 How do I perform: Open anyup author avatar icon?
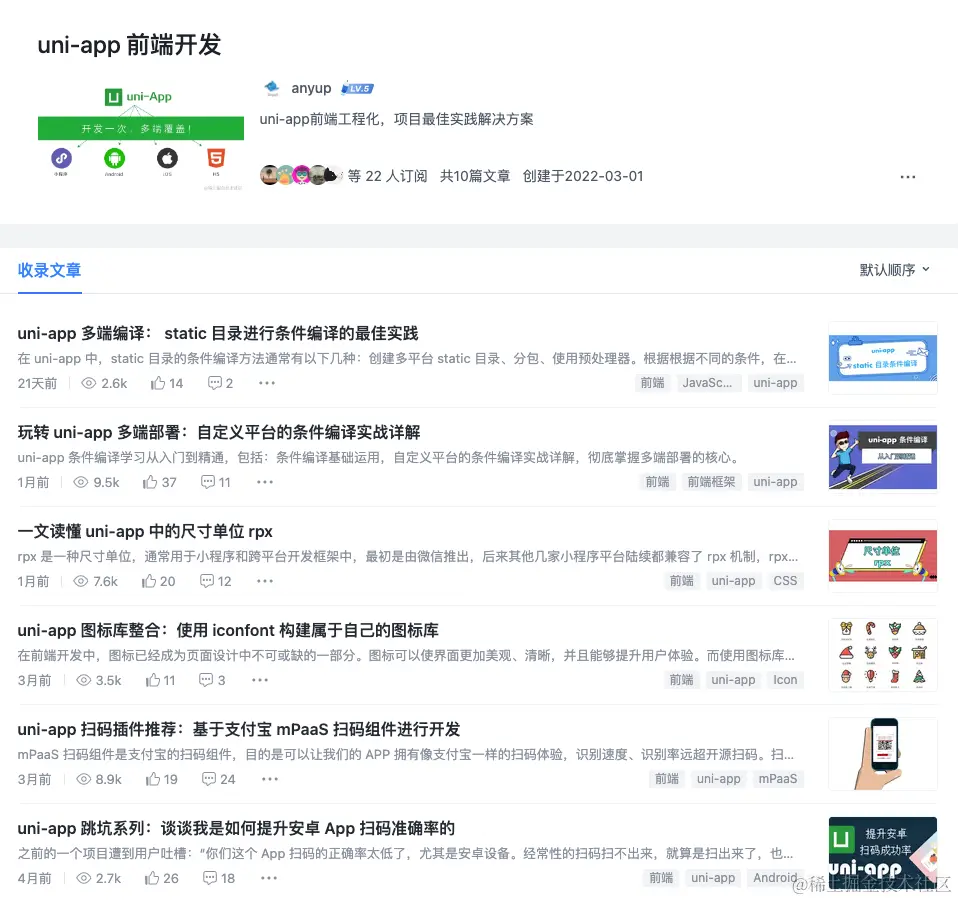[x=272, y=89]
